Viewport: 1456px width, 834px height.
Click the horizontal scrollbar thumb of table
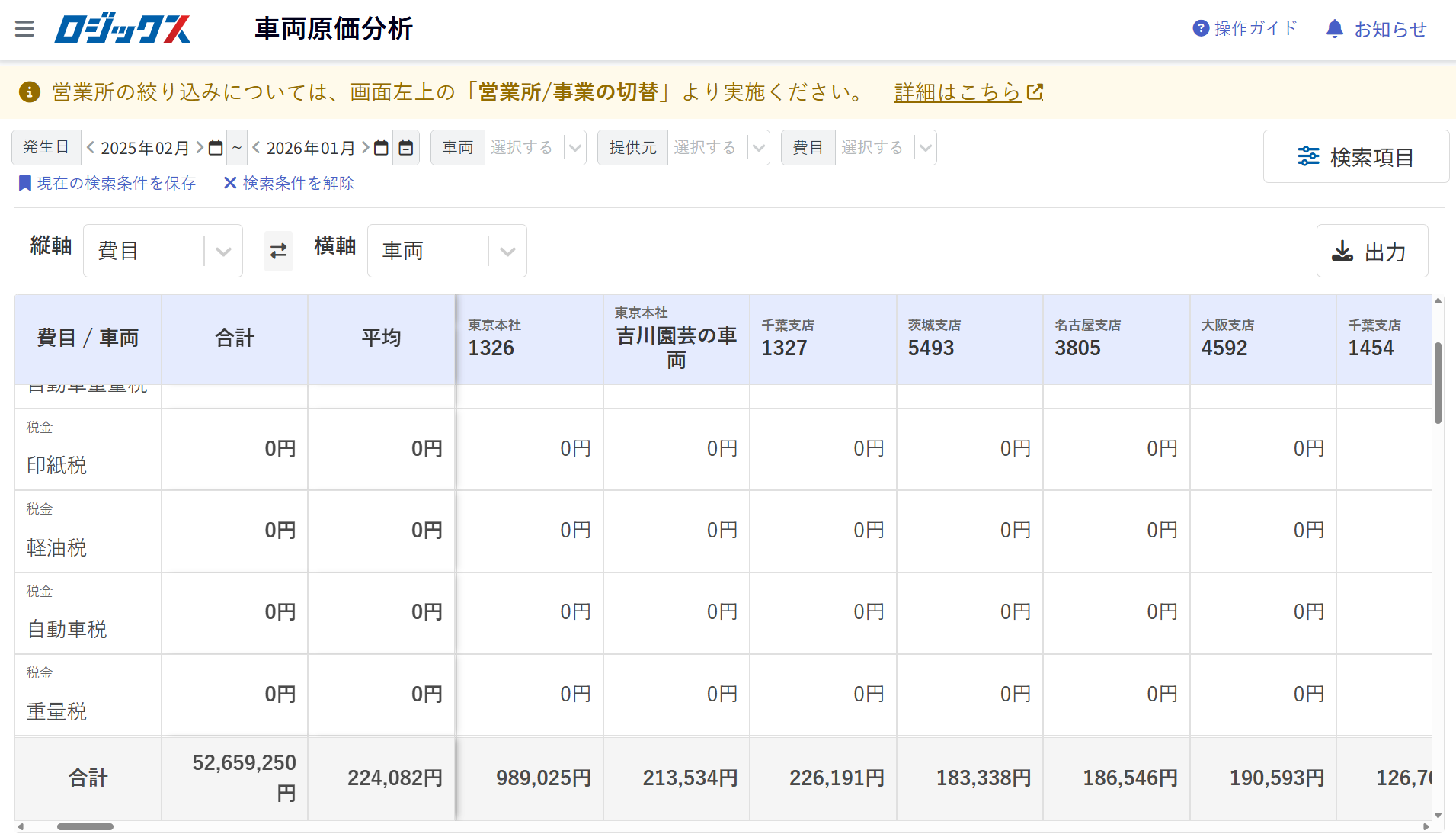pyautogui.click(x=85, y=826)
